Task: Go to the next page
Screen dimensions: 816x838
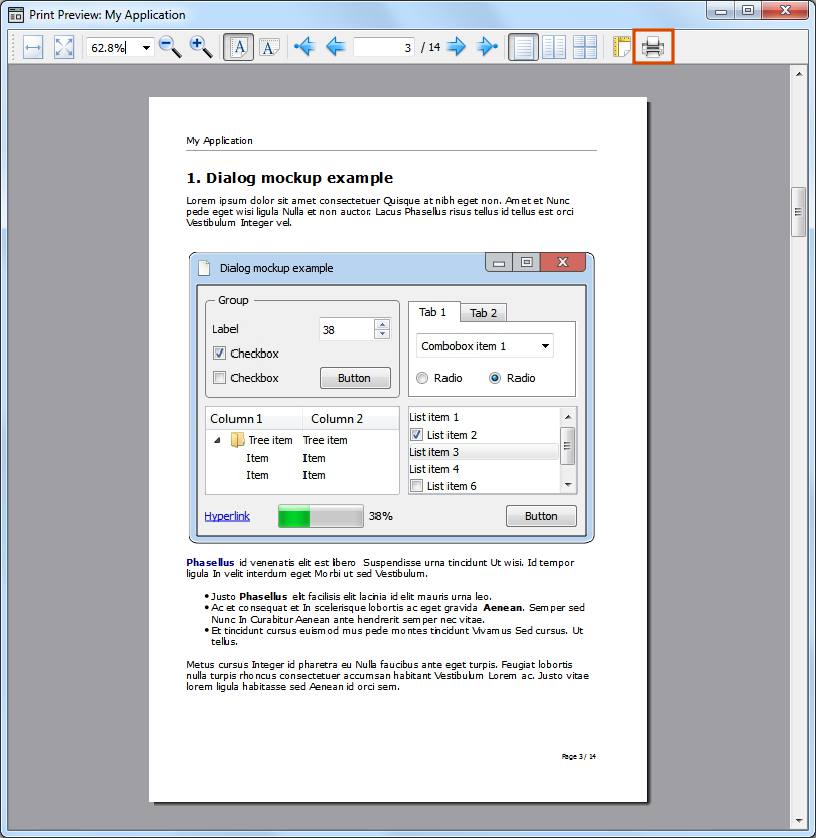Action: (x=456, y=47)
